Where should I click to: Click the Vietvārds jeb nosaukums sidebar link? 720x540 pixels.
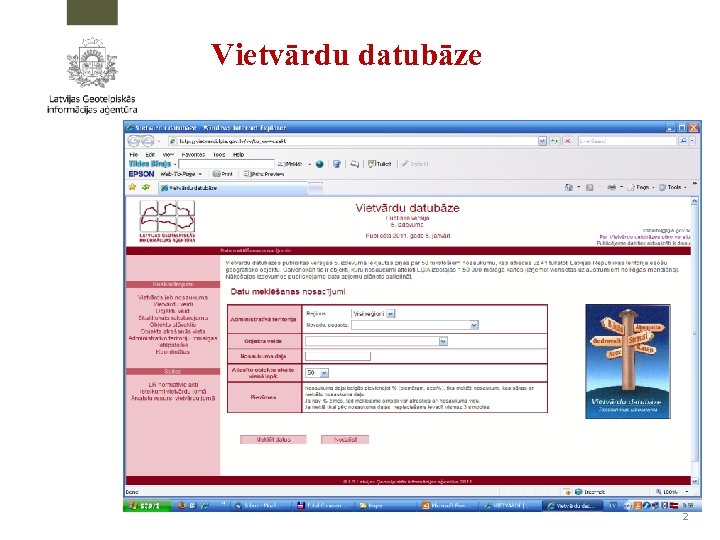tap(173, 298)
